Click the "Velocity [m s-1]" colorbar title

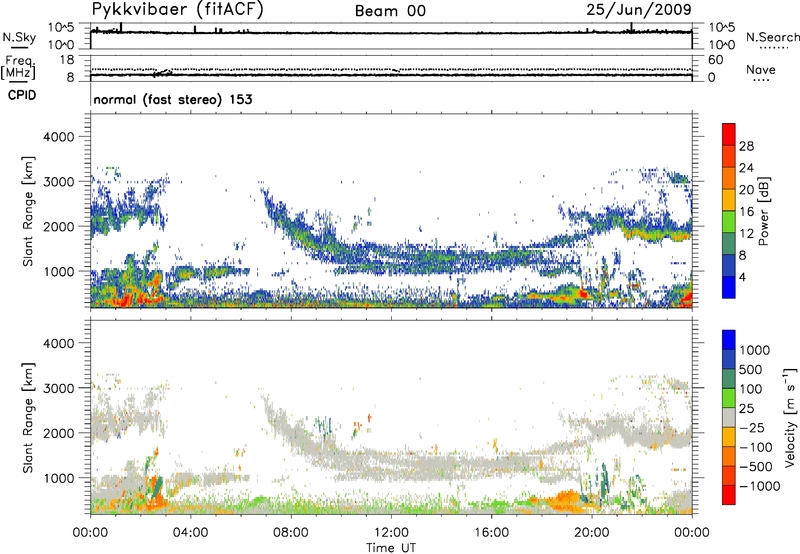(790, 417)
